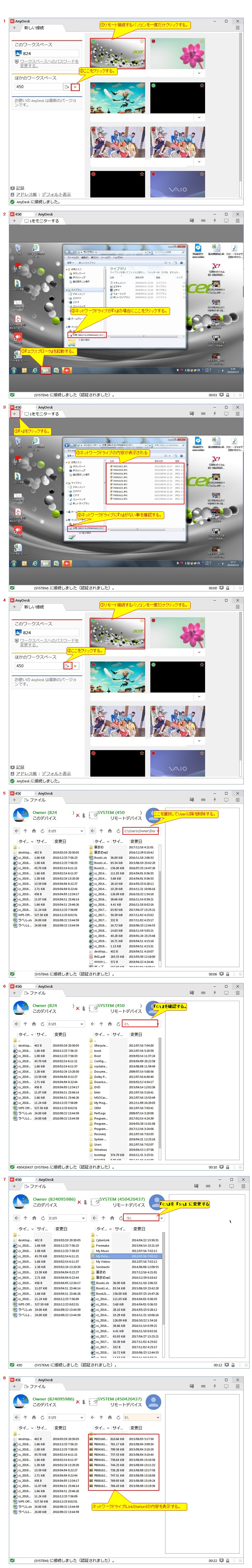Click the ワークスペースへのパスワードを変更する link, window 1

[49, 63]
